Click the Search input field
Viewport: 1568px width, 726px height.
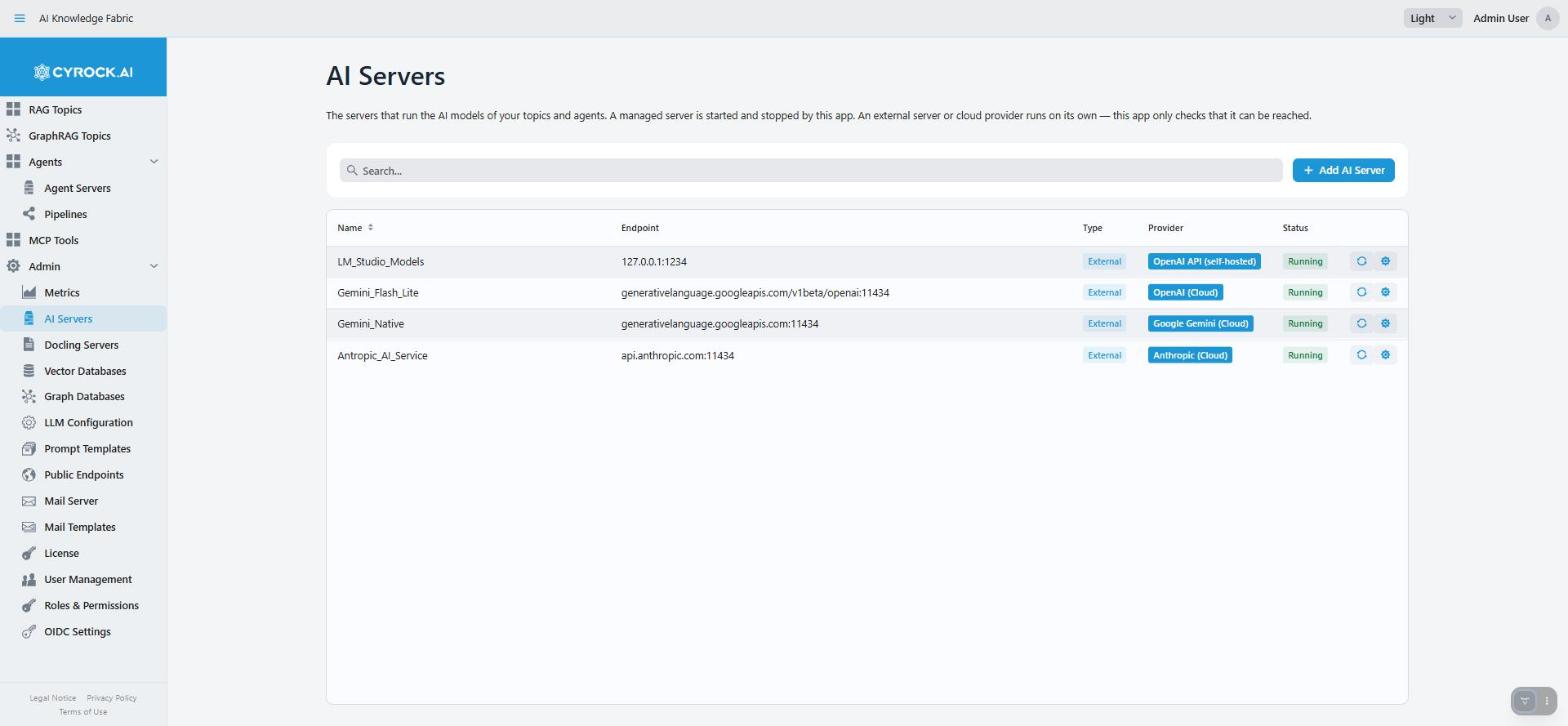coord(811,170)
